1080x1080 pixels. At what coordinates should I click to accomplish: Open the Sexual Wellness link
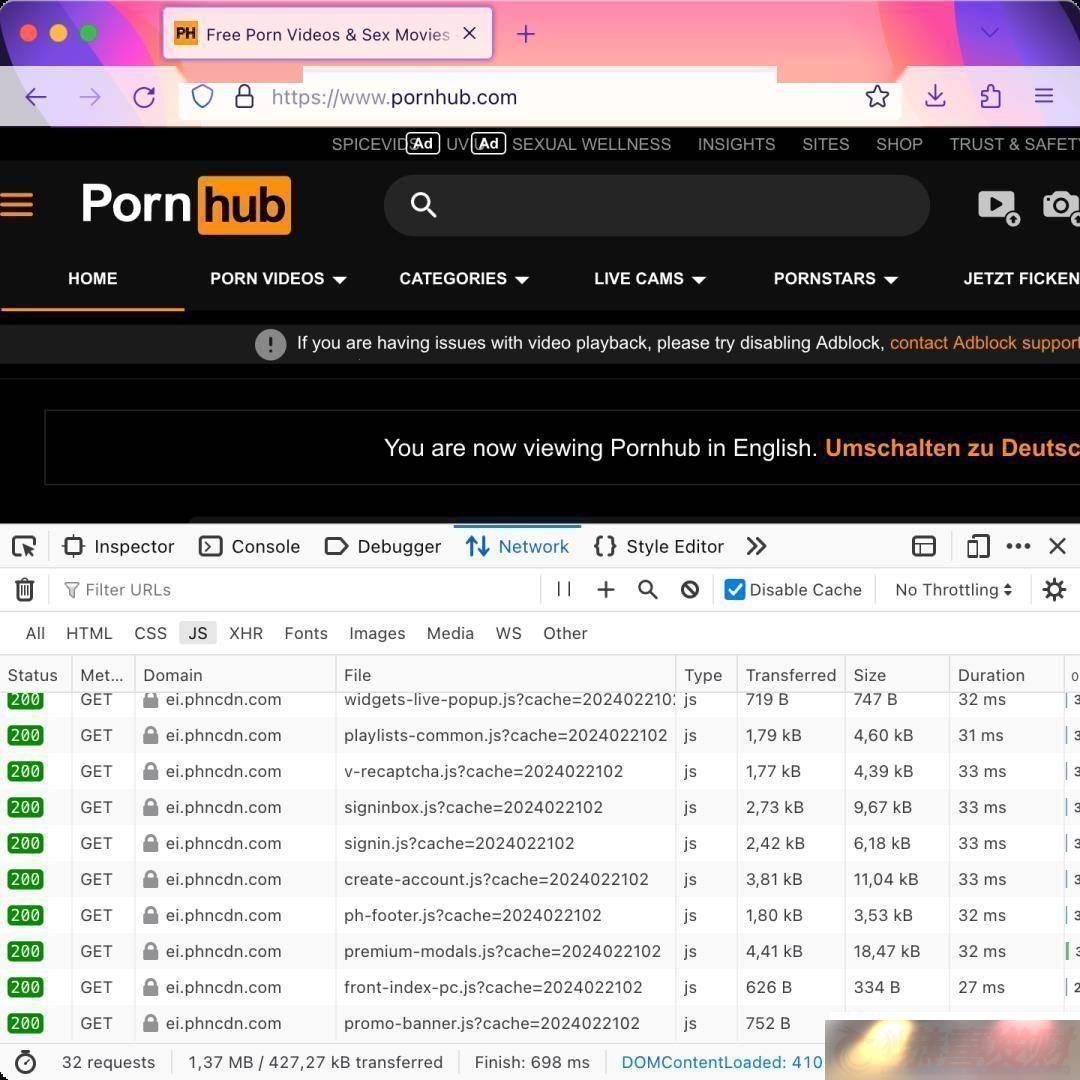591,144
